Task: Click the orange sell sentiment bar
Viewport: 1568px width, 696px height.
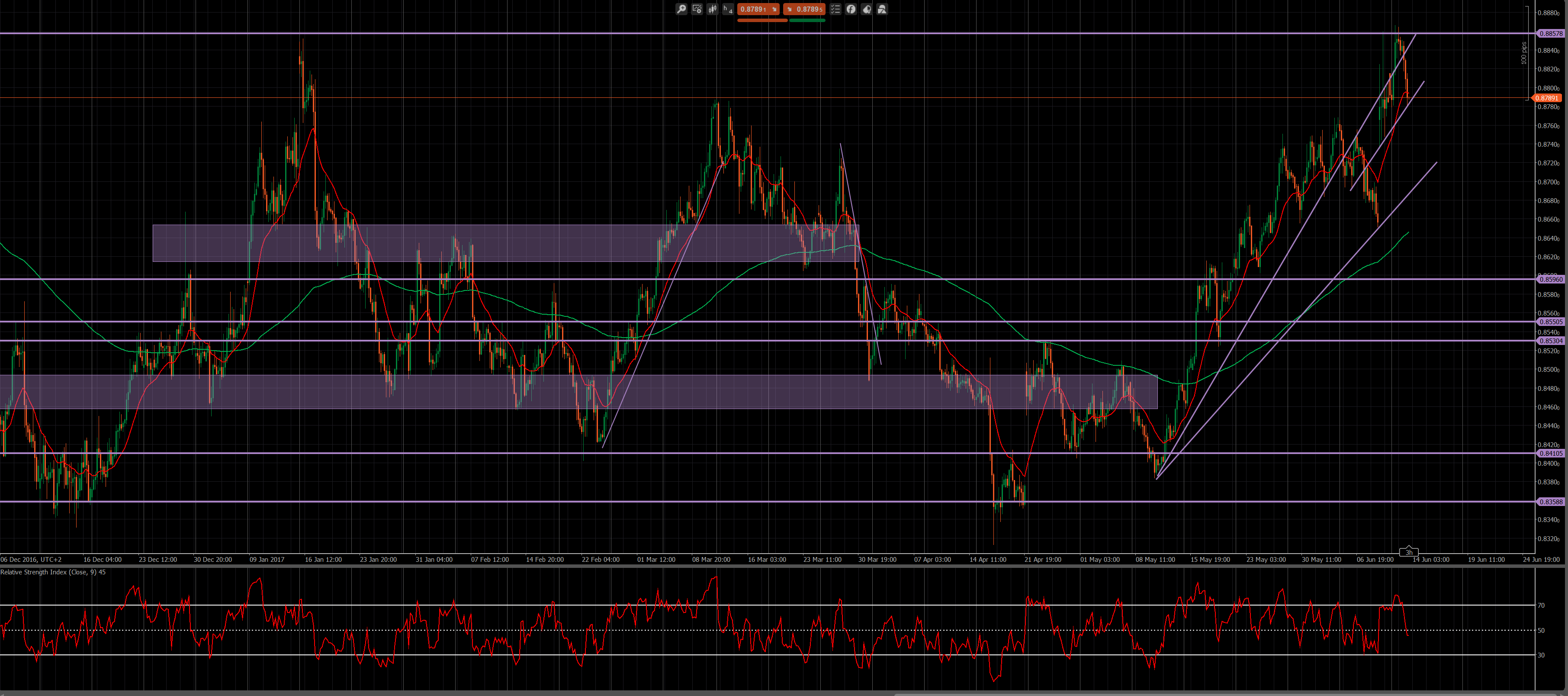Action: point(763,21)
